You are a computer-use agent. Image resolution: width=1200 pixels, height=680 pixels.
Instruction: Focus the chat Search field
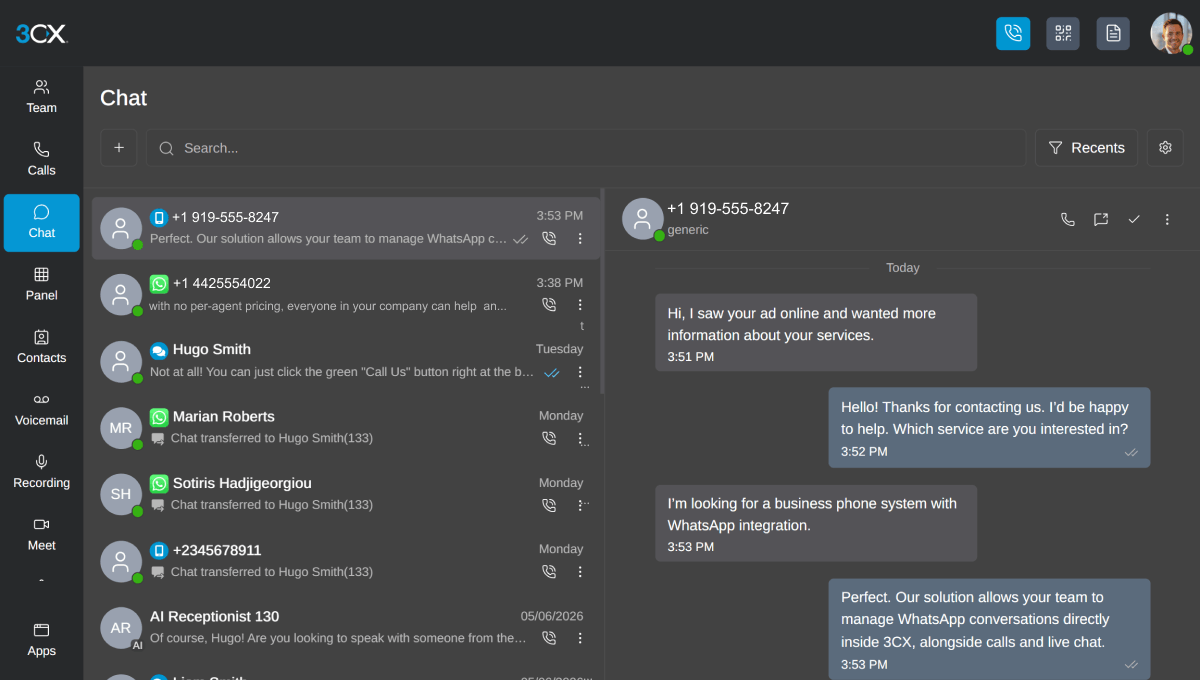(586, 148)
